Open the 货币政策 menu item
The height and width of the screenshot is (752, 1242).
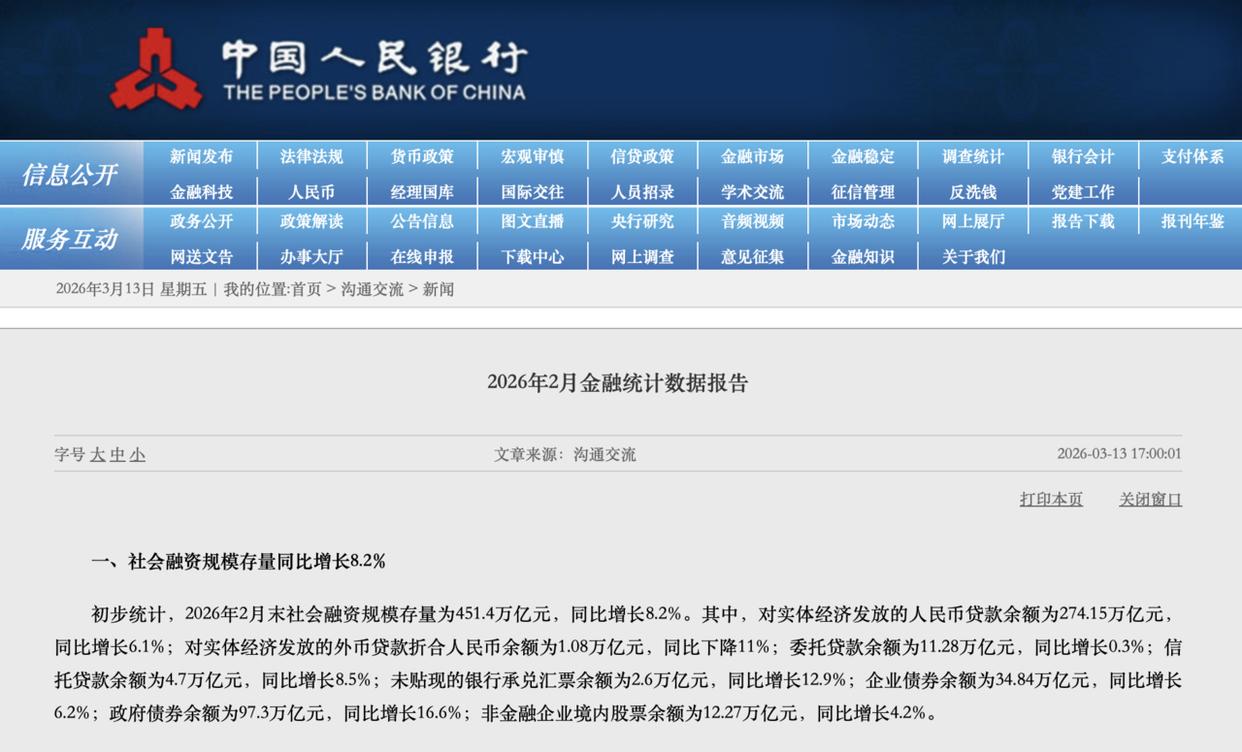(x=422, y=157)
